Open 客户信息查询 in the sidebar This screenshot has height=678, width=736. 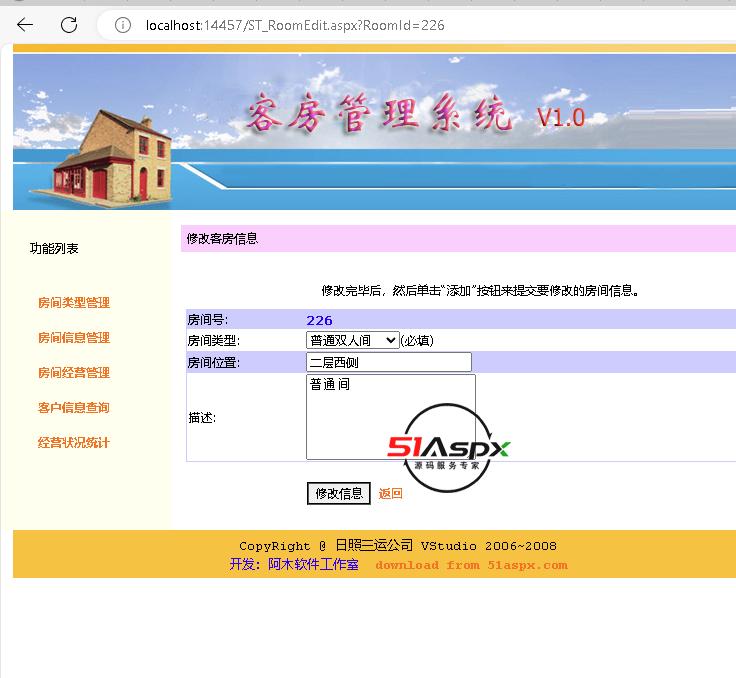[74, 408]
